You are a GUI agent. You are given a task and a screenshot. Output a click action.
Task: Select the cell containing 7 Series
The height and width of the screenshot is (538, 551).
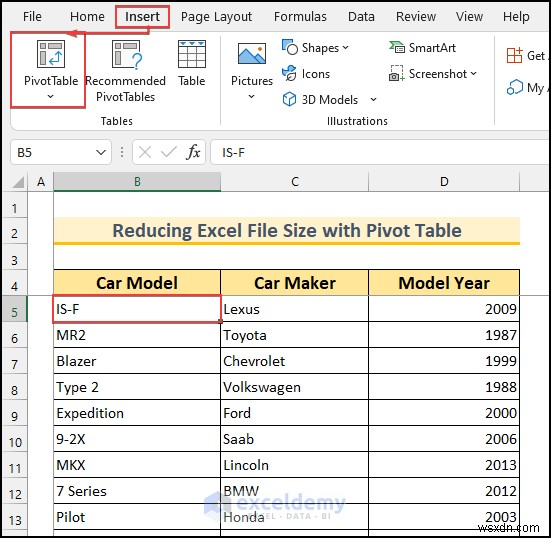click(x=137, y=491)
